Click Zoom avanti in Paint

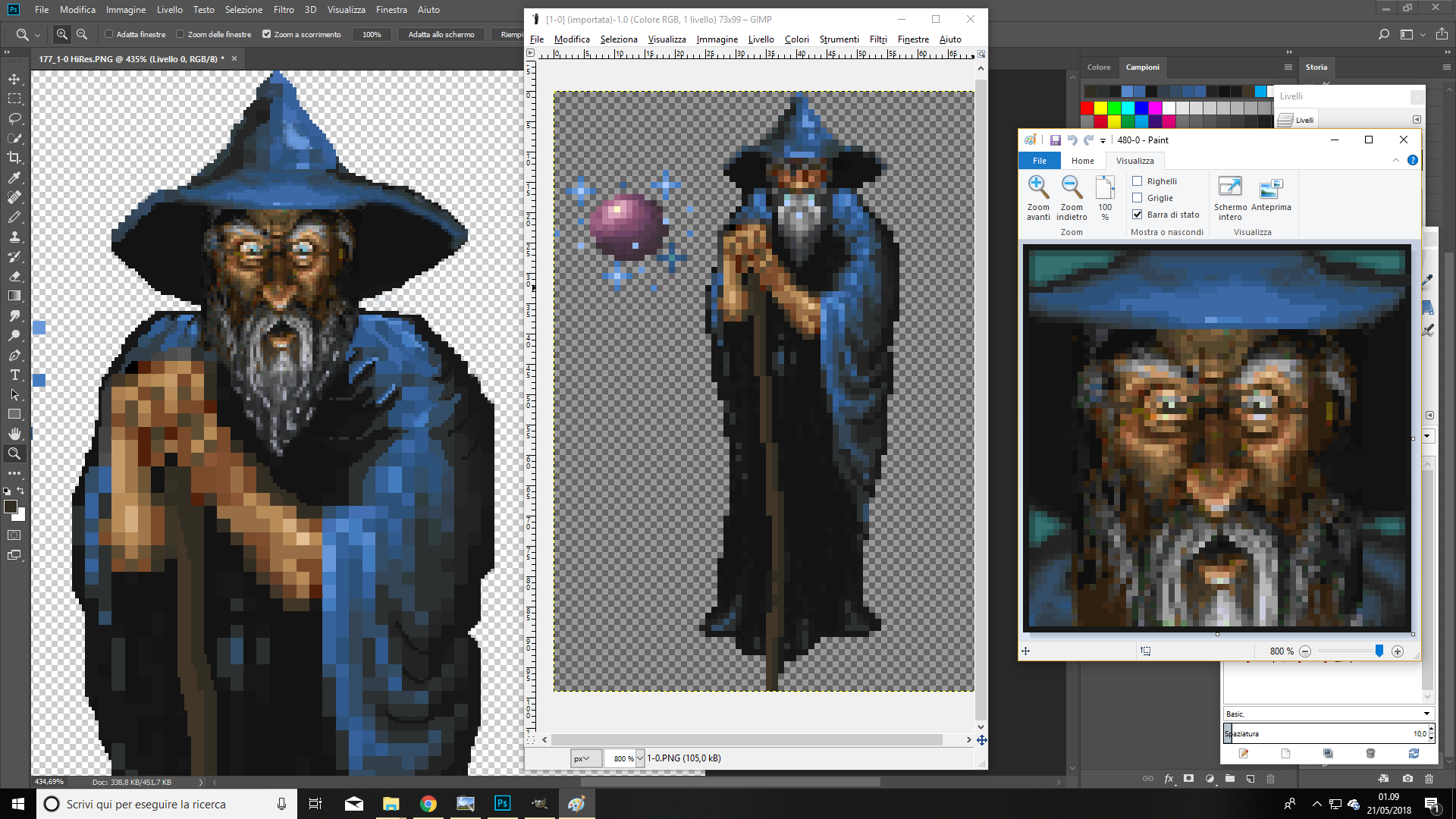pyautogui.click(x=1038, y=197)
